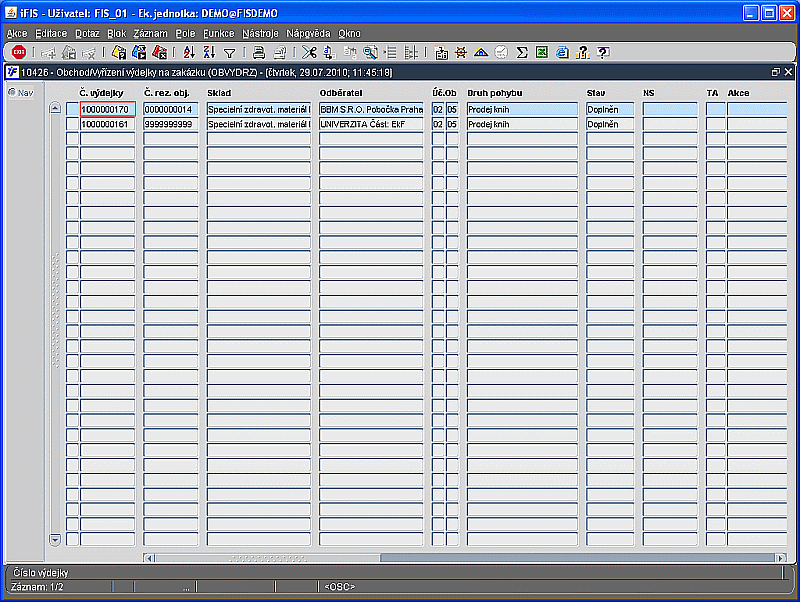
Task: Click the right arrow of horizontal scrollbar
Action: 781,558
